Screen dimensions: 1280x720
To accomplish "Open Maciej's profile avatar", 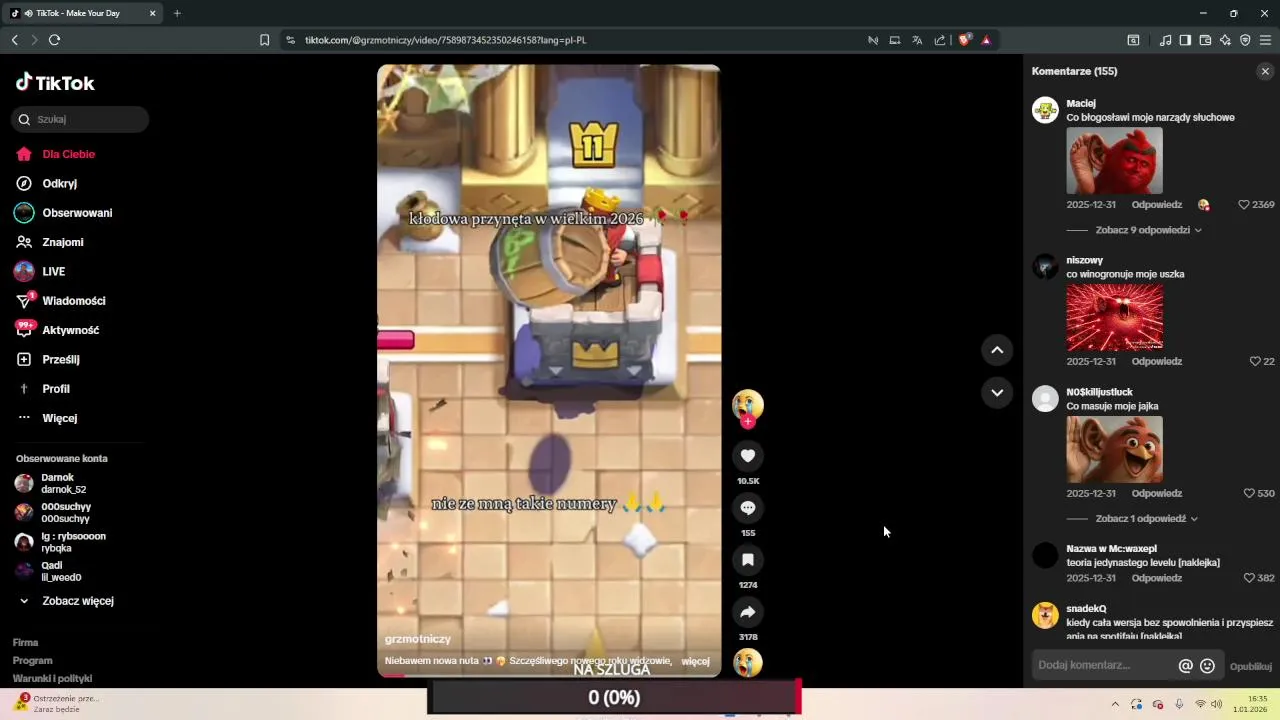I will pyautogui.click(x=1045, y=110).
